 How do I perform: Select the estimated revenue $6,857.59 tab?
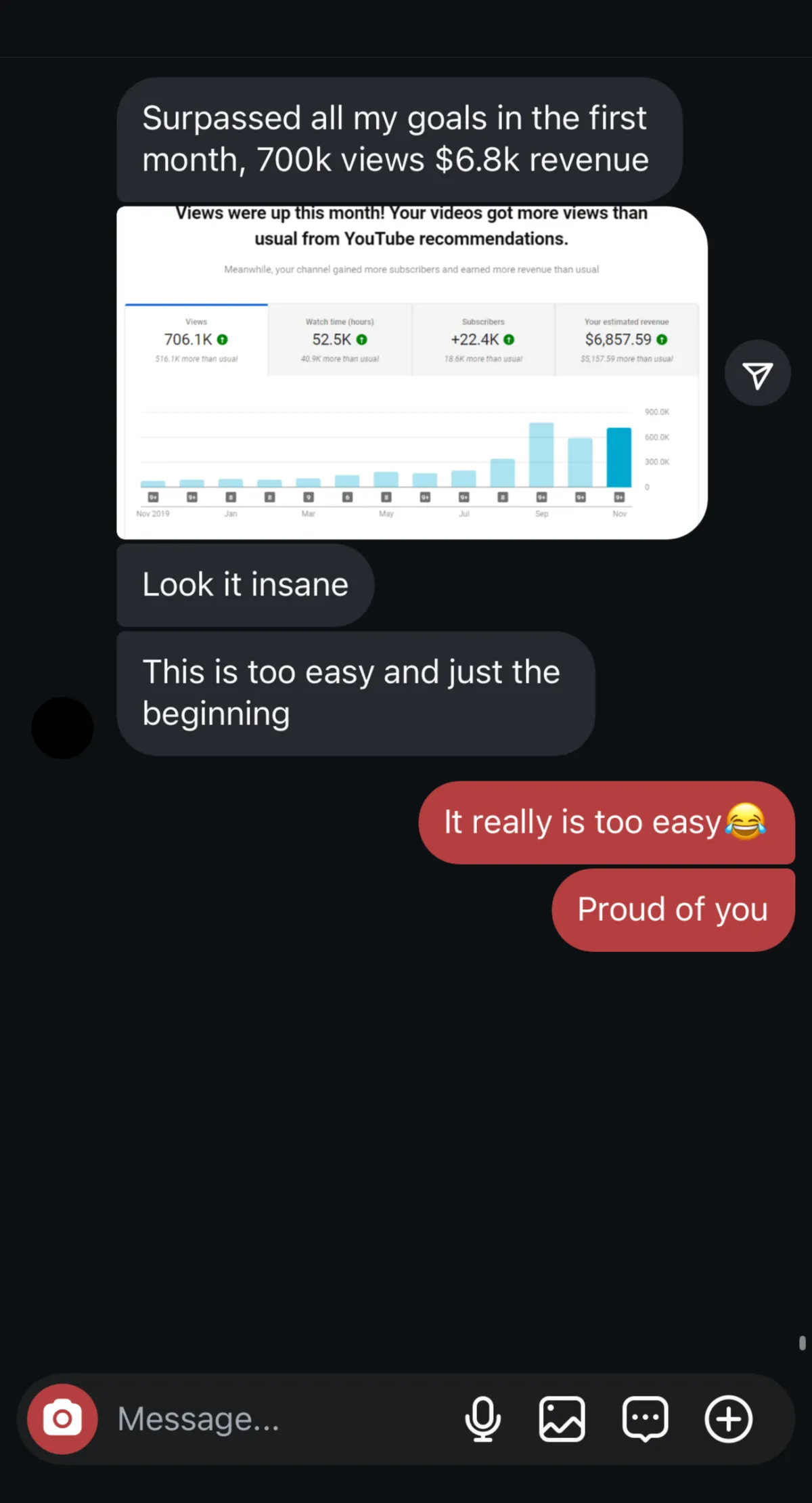[x=627, y=340]
